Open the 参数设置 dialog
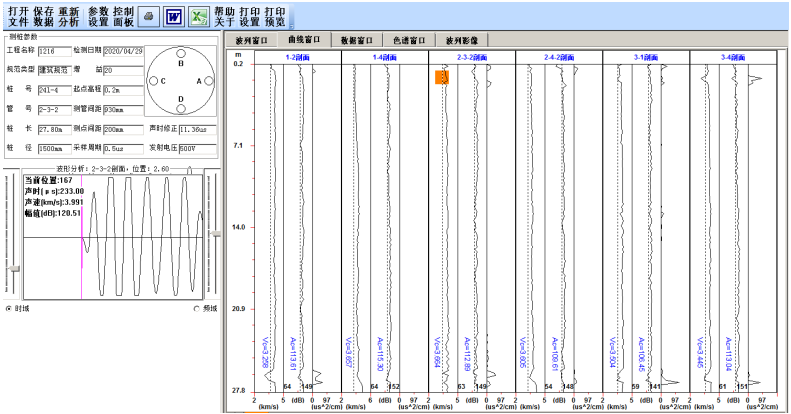 coord(98,17)
